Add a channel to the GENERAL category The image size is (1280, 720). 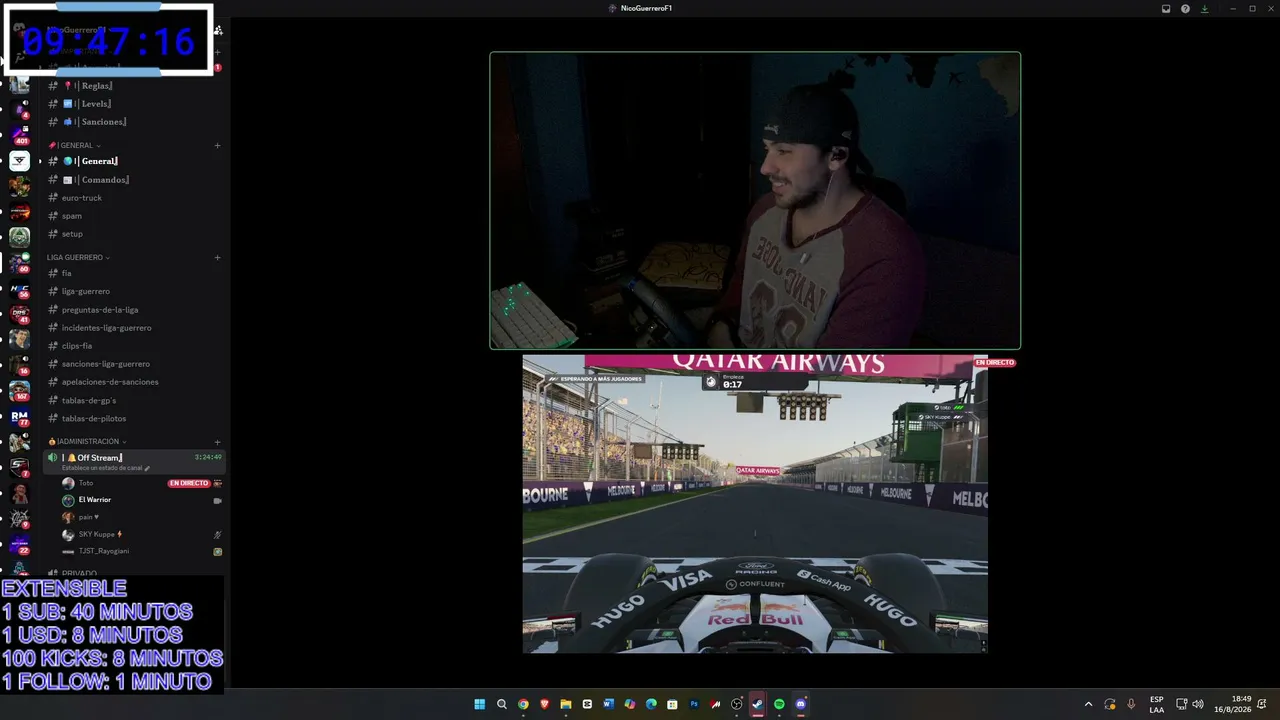pos(217,146)
